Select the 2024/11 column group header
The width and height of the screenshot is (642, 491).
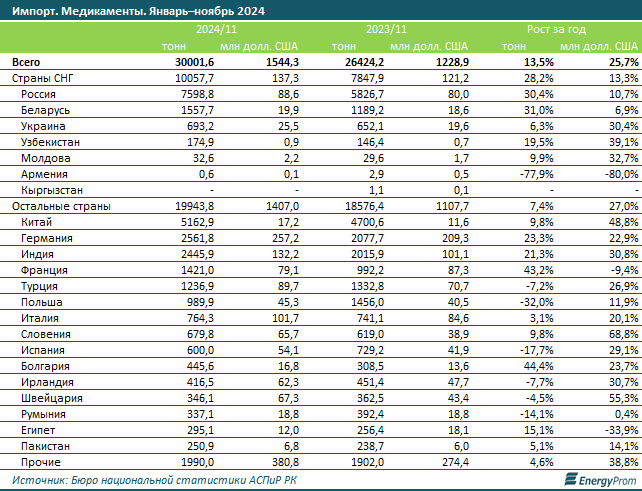pos(222,31)
